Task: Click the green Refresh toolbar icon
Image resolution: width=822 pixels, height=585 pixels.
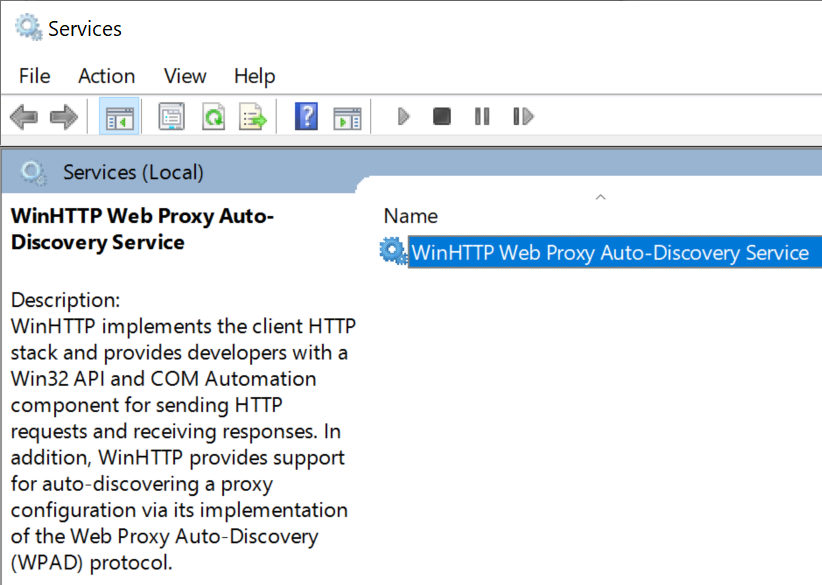Action: [213, 117]
